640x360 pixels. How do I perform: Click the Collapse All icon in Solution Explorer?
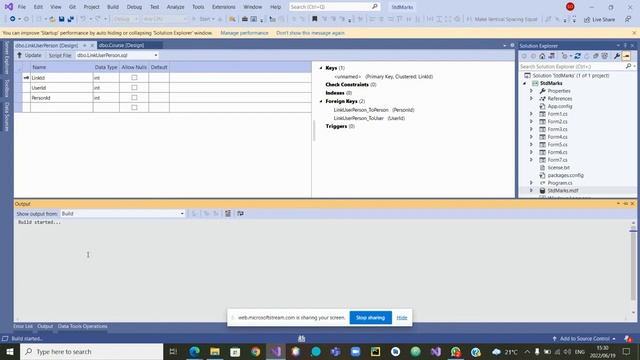click(x=596, y=56)
